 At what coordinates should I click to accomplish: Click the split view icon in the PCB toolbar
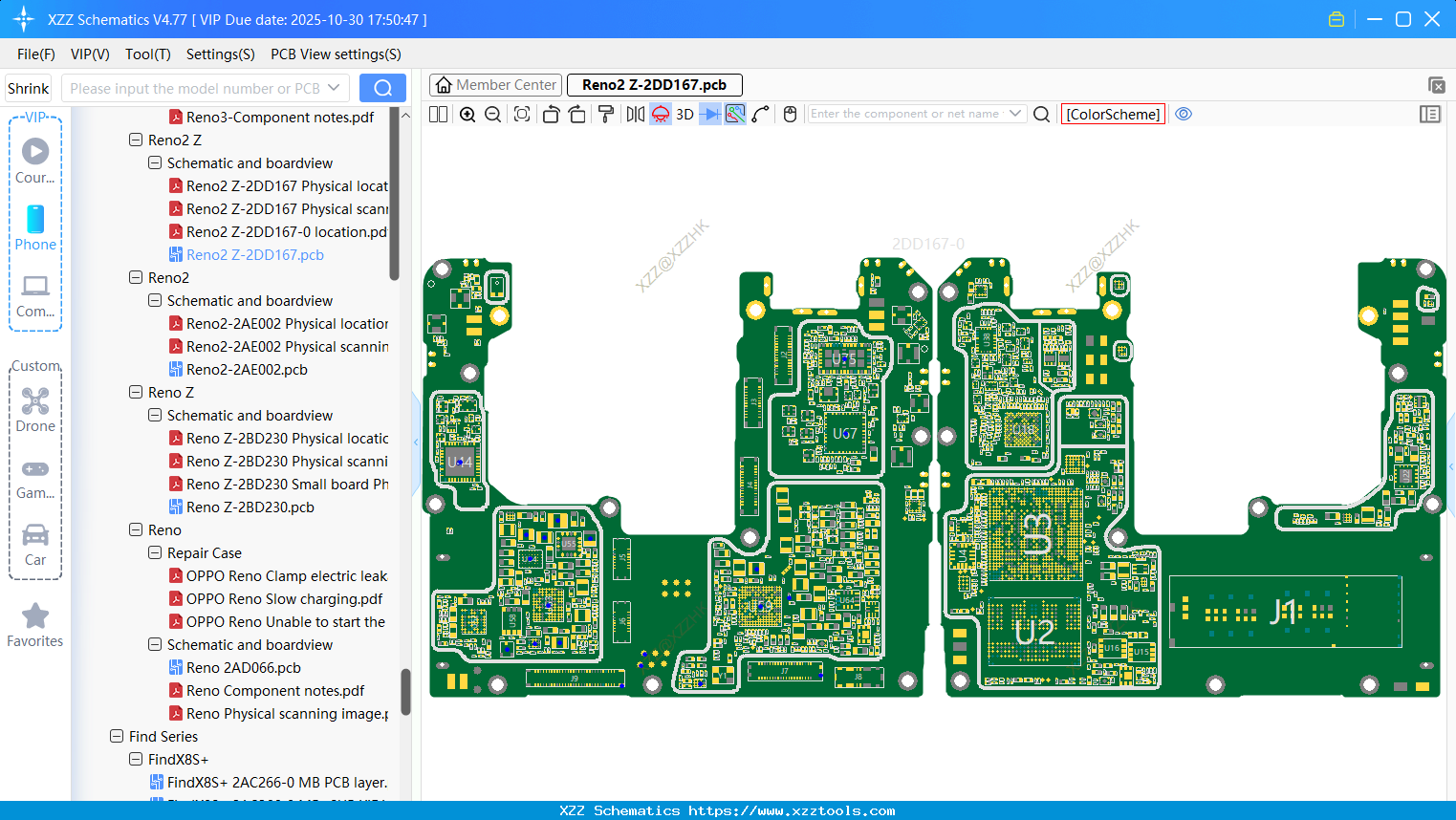[439, 114]
